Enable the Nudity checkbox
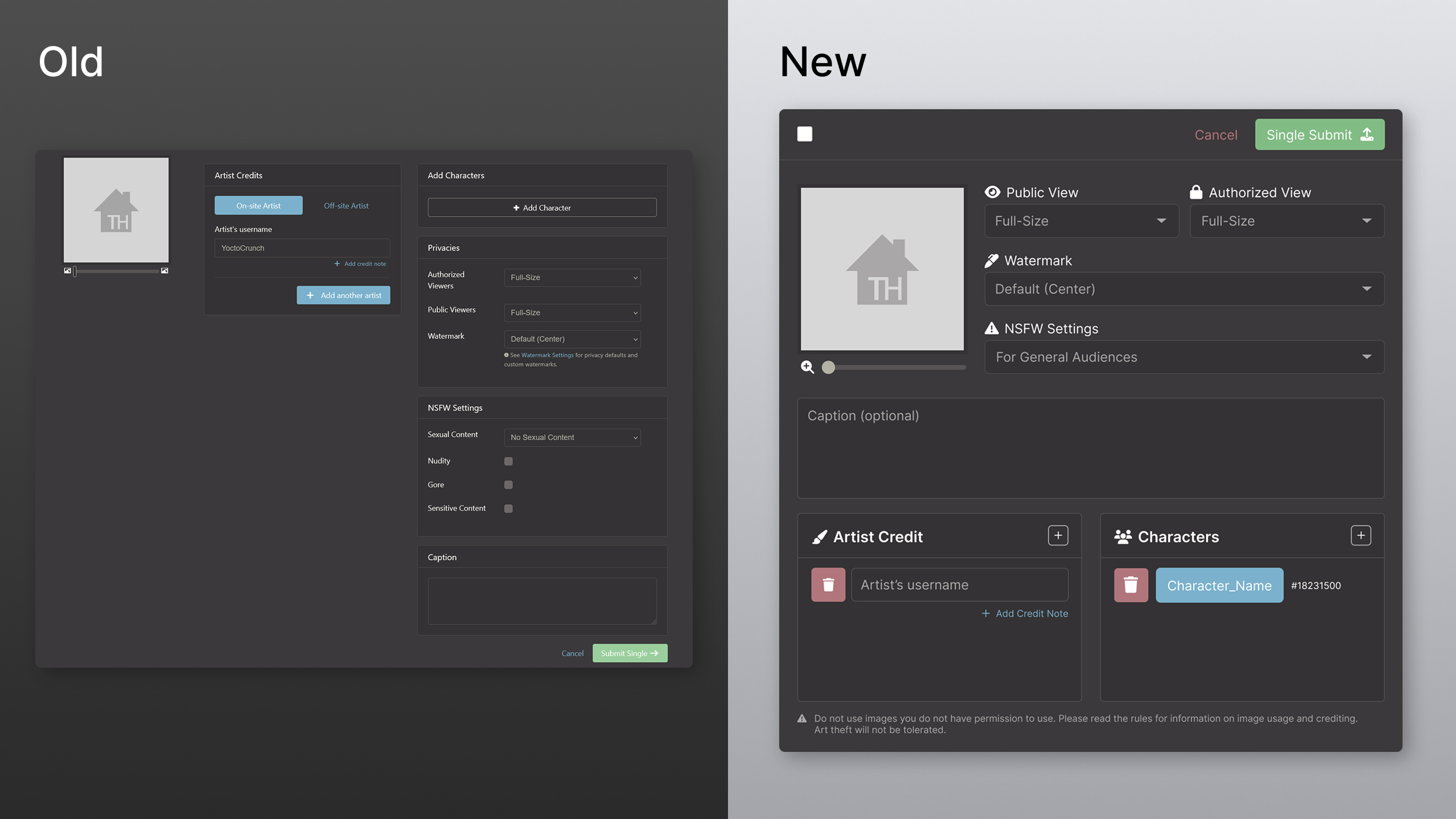Viewport: 1456px width, 819px height. coord(508,461)
